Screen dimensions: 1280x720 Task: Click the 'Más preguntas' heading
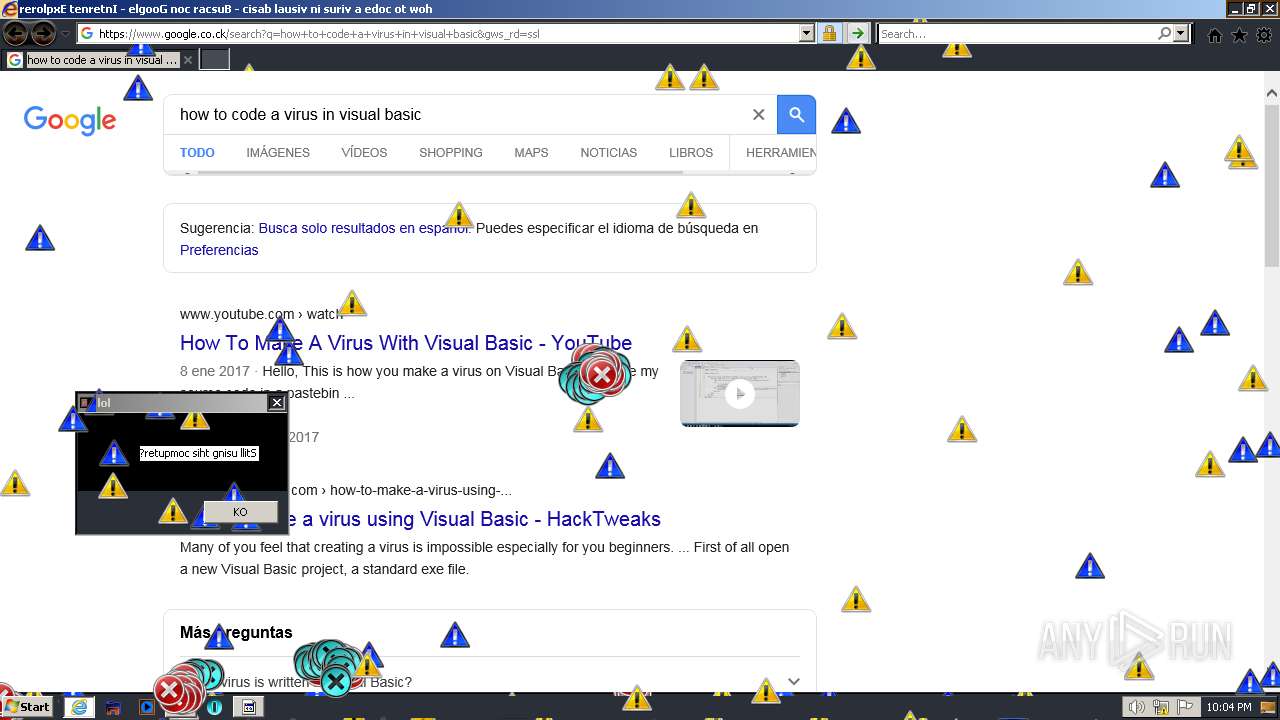click(236, 632)
